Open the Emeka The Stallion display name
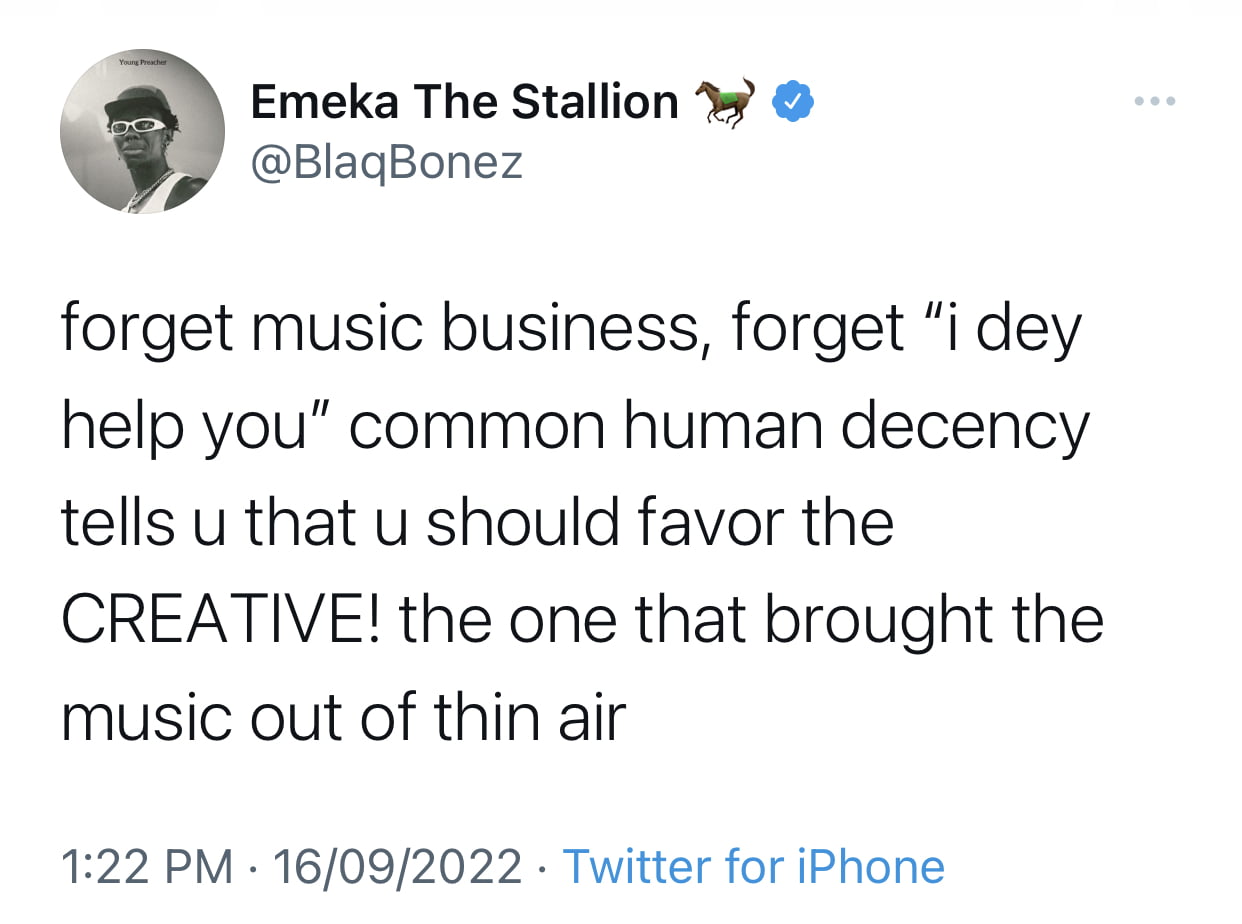The image size is (1242, 924). click(x=464, y=102)
